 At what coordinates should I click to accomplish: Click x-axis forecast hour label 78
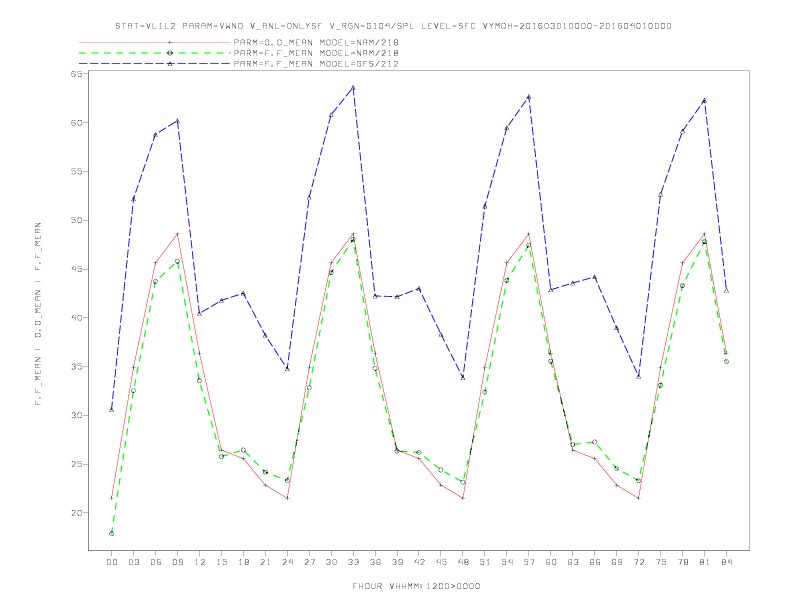(x=683, y=562)
